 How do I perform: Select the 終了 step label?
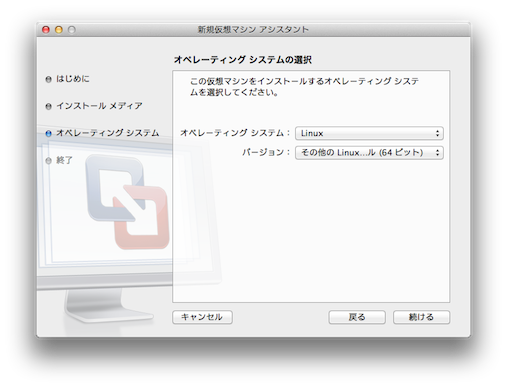[x=64, y=160]
